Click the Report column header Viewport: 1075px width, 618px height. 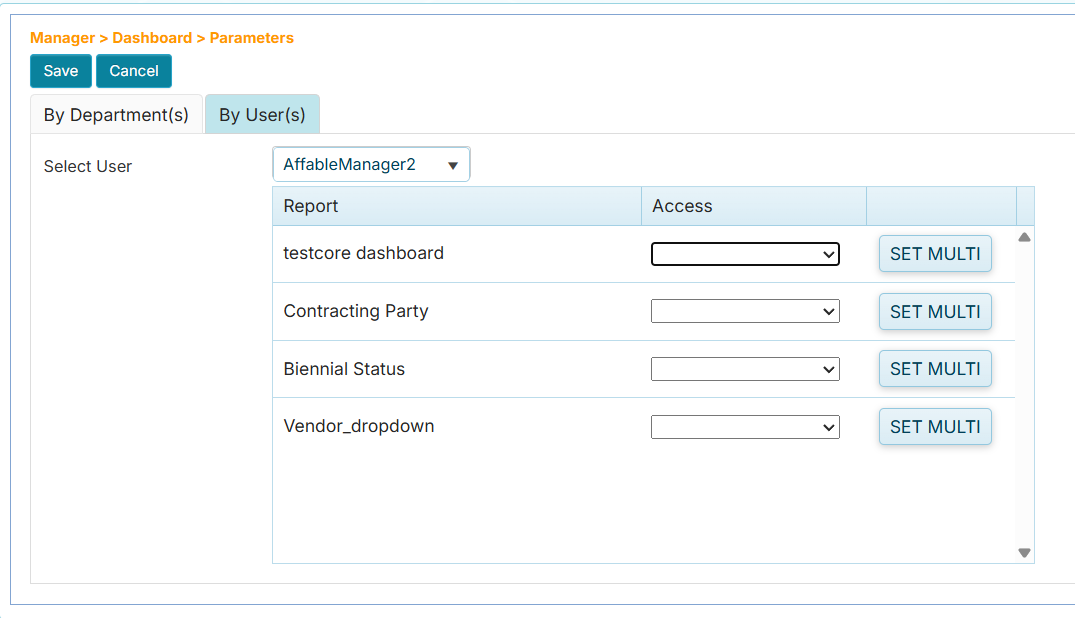(310, 205)
